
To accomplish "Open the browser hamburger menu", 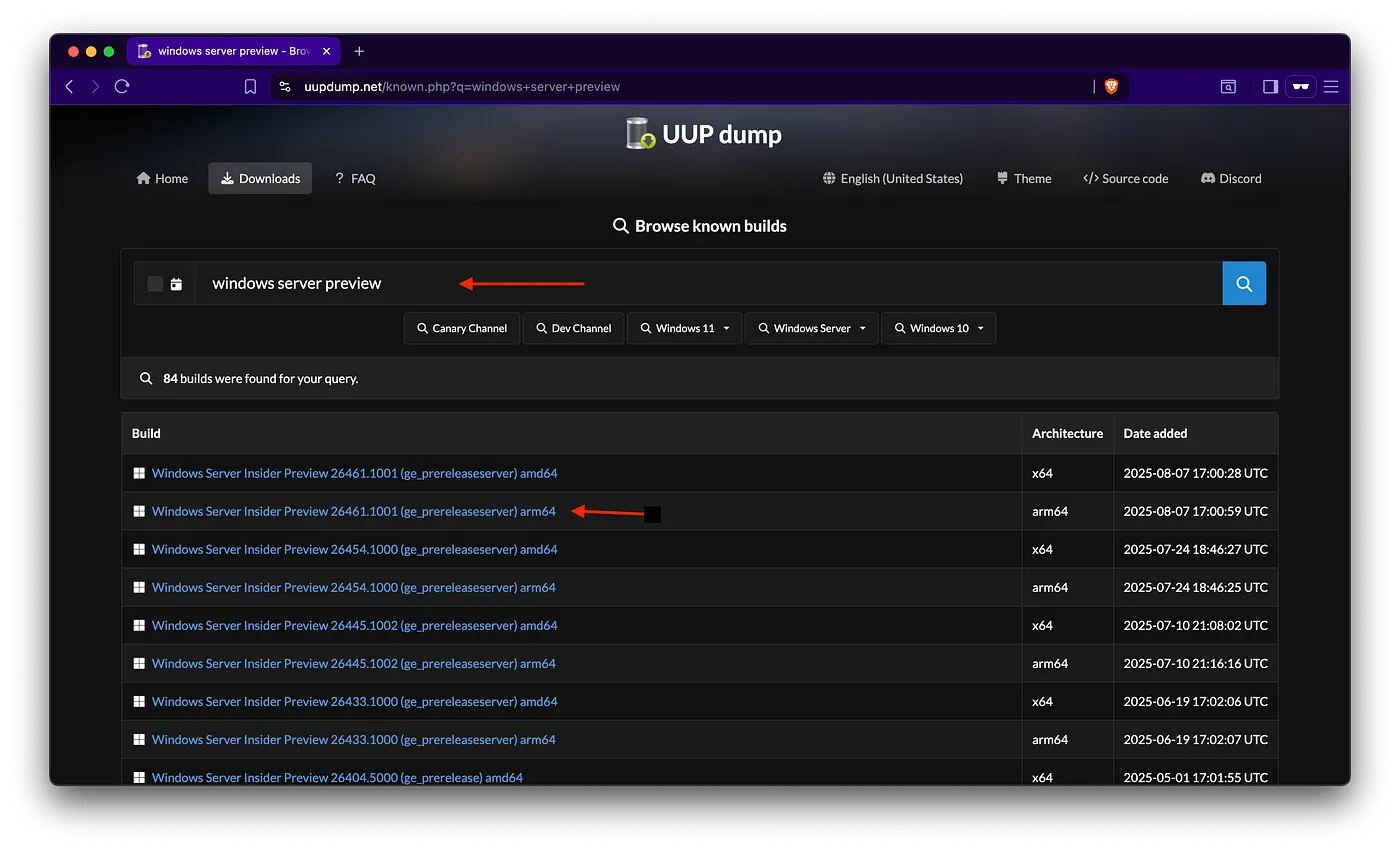I will (1331, 86).
